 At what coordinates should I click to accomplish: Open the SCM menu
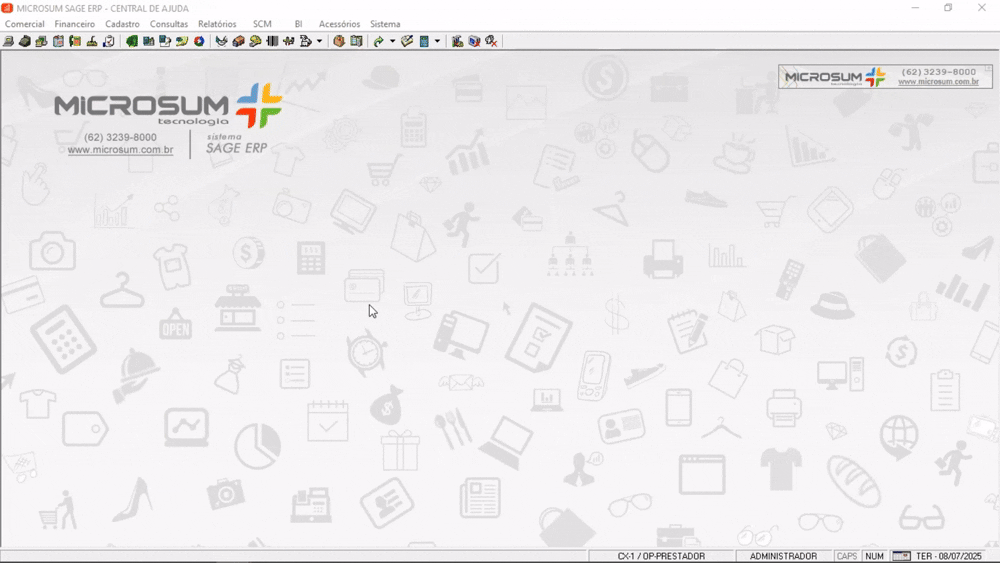pyautogui.click(x=262, y=24)
